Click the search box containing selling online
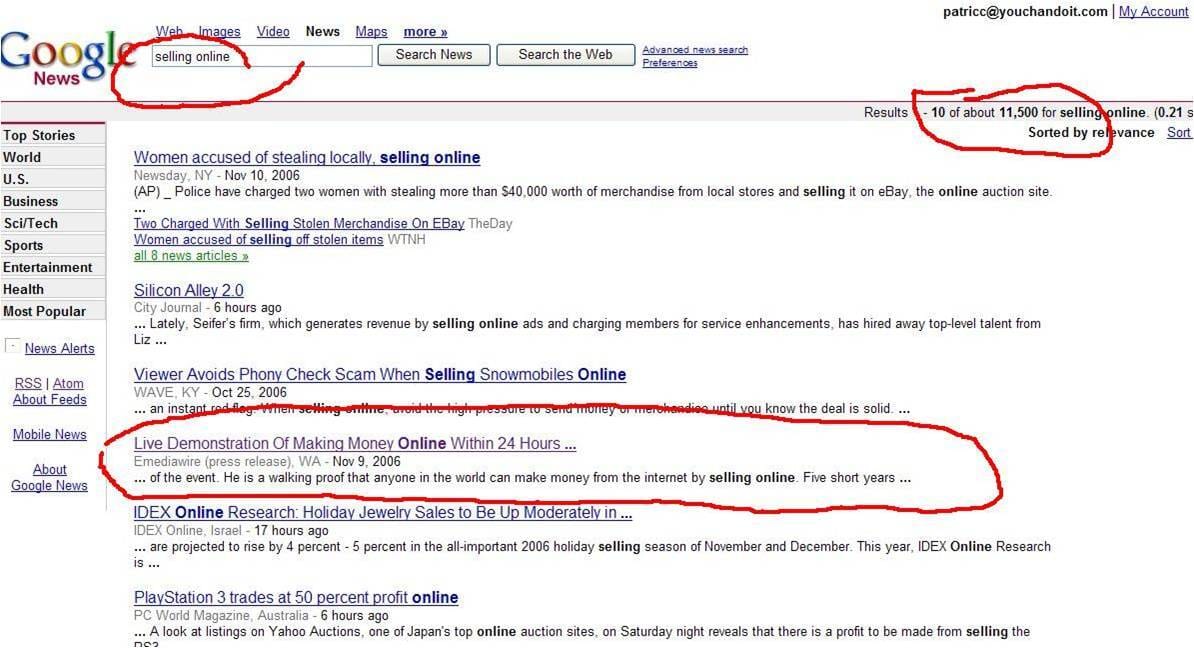Viewport: 1194px width, 648px height. (262, 56)
